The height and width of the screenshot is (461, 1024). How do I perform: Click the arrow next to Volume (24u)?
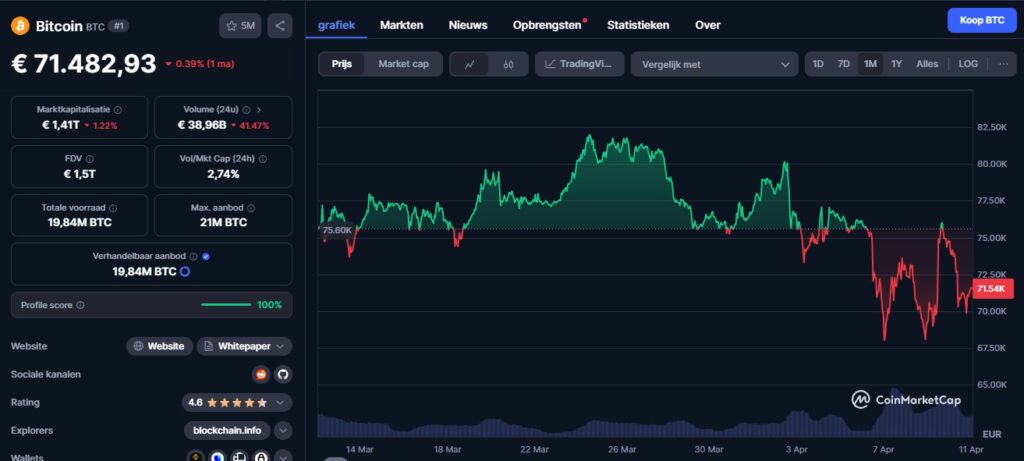259,110
